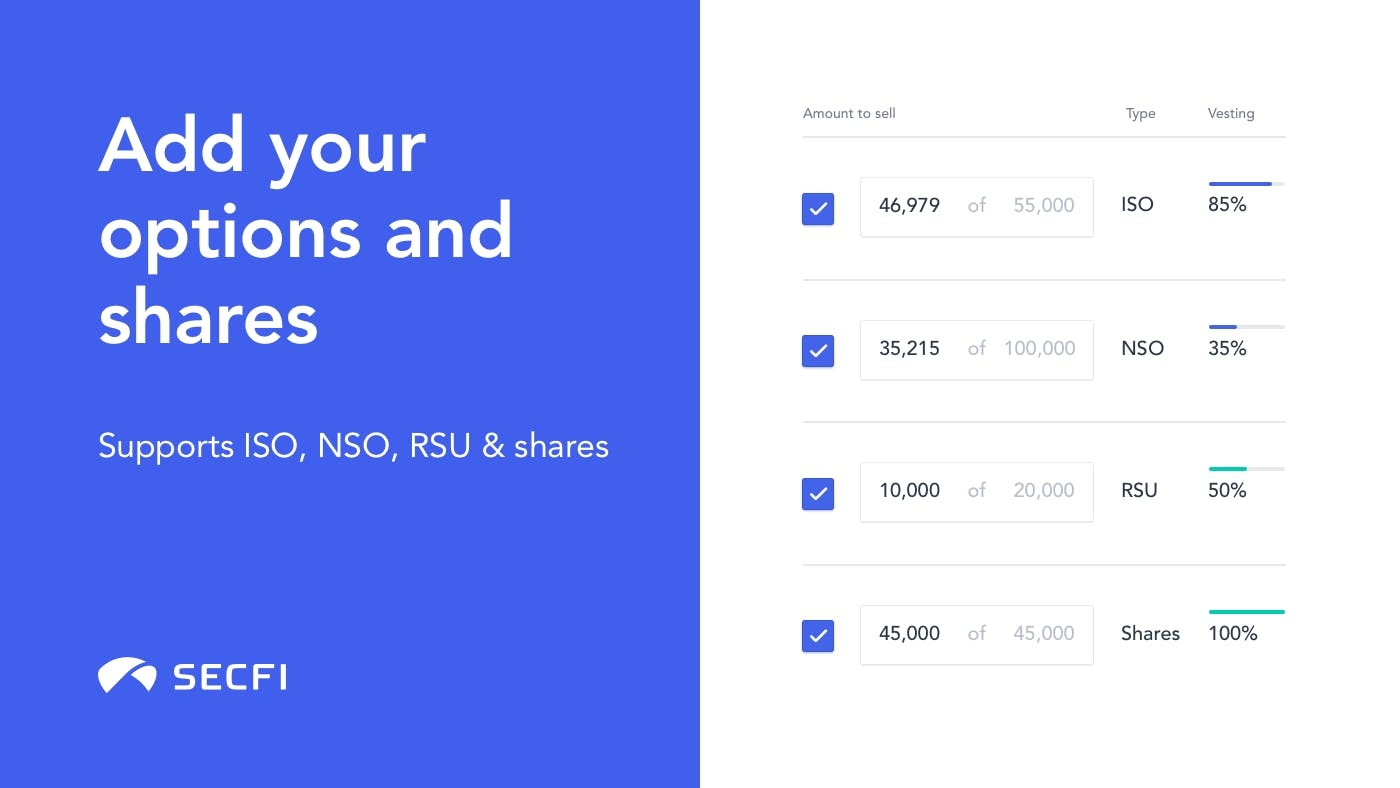Click the RSU 50% vesting bar
This screenshot has width=1400, height=788.
click(1247, 469)
